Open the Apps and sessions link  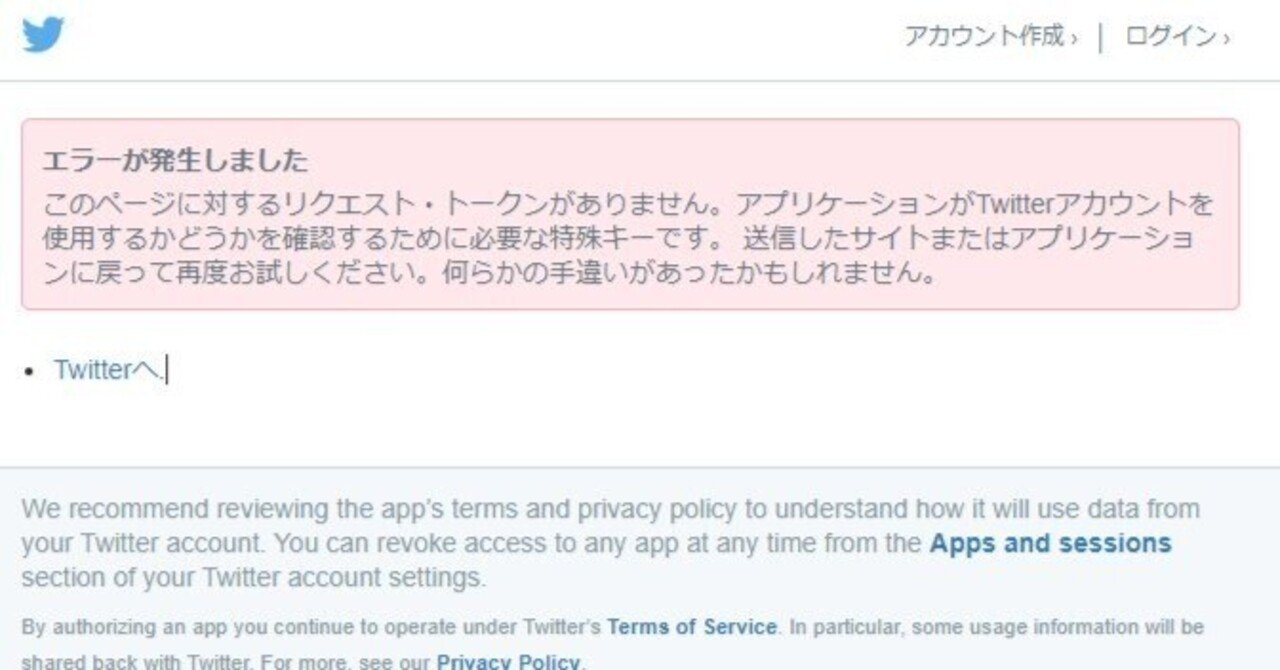(1050, 544)
